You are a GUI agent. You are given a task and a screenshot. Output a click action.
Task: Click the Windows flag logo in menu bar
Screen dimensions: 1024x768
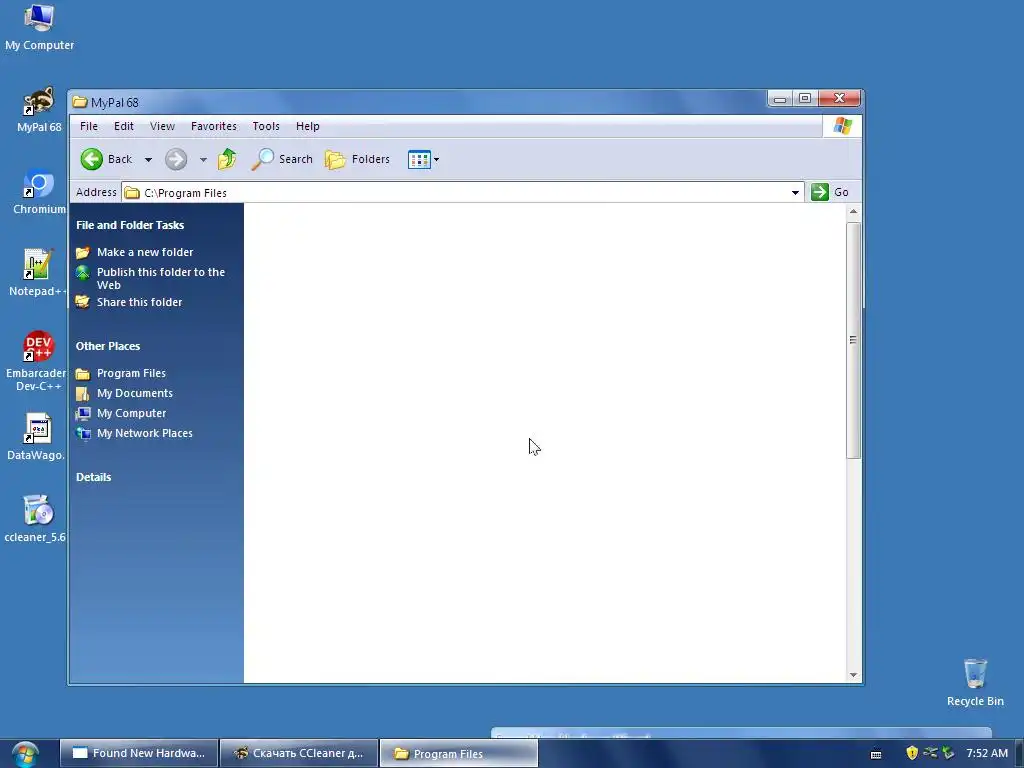point(842,126)
